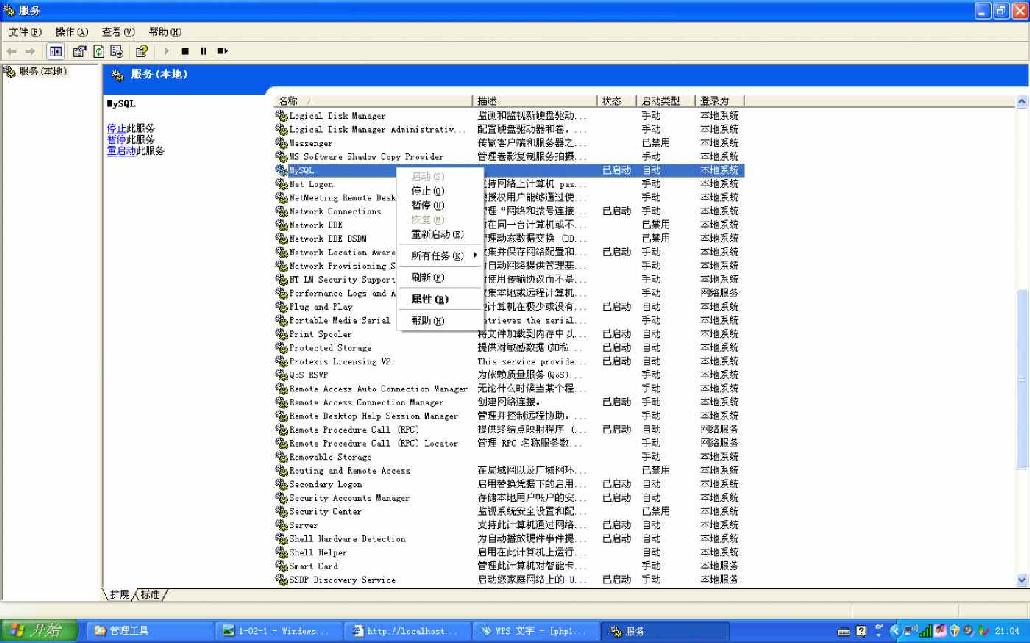
Task: Click the Export List toolbar icon
Action: click(x=117, y=51)
